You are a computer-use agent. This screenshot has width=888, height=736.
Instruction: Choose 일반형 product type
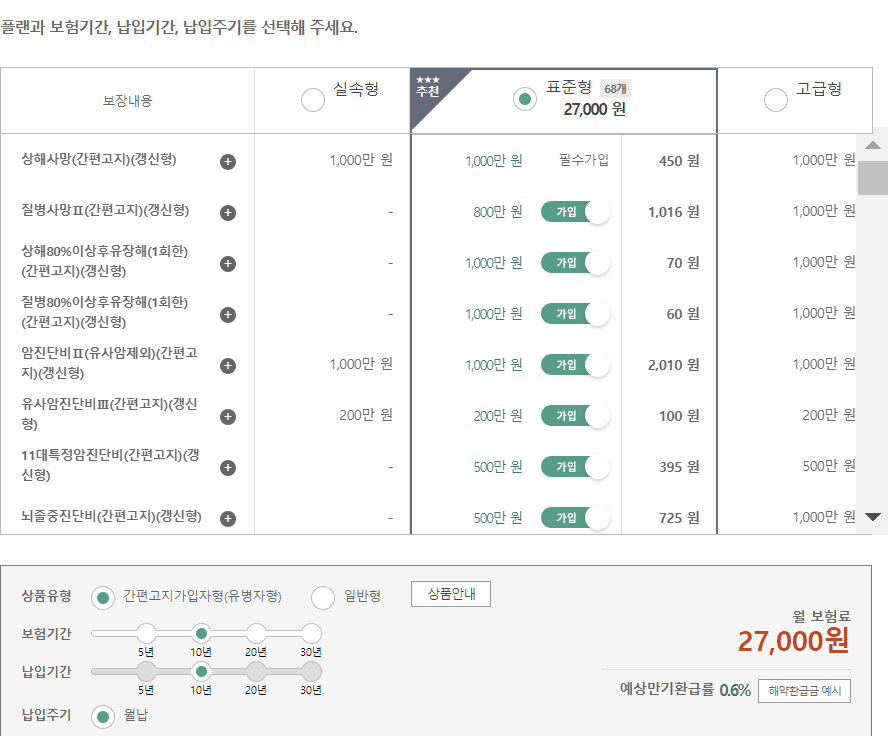pyautogui.click(x=323, y=597)
